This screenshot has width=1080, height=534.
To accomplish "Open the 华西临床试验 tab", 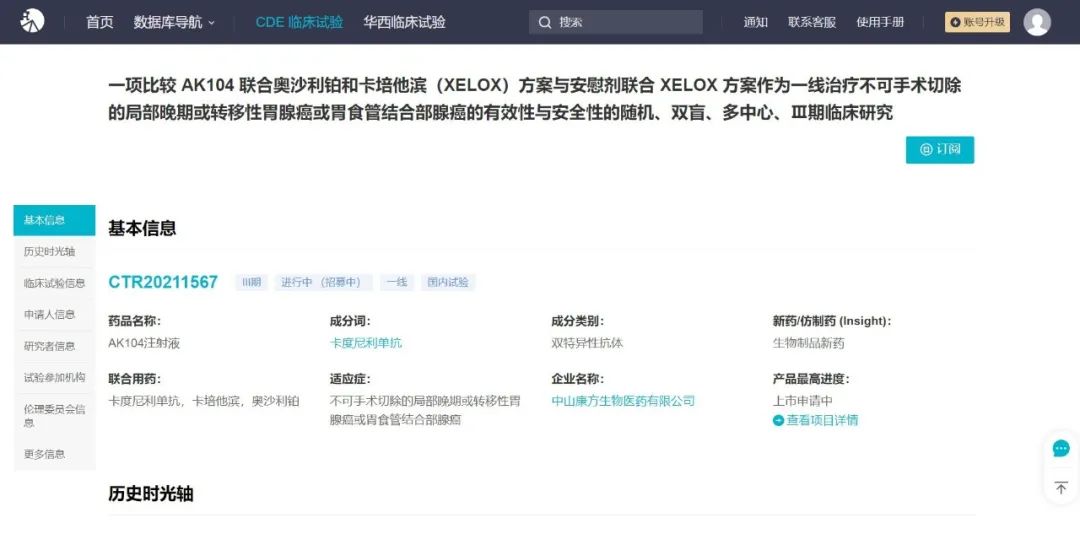I will [404, 22].
